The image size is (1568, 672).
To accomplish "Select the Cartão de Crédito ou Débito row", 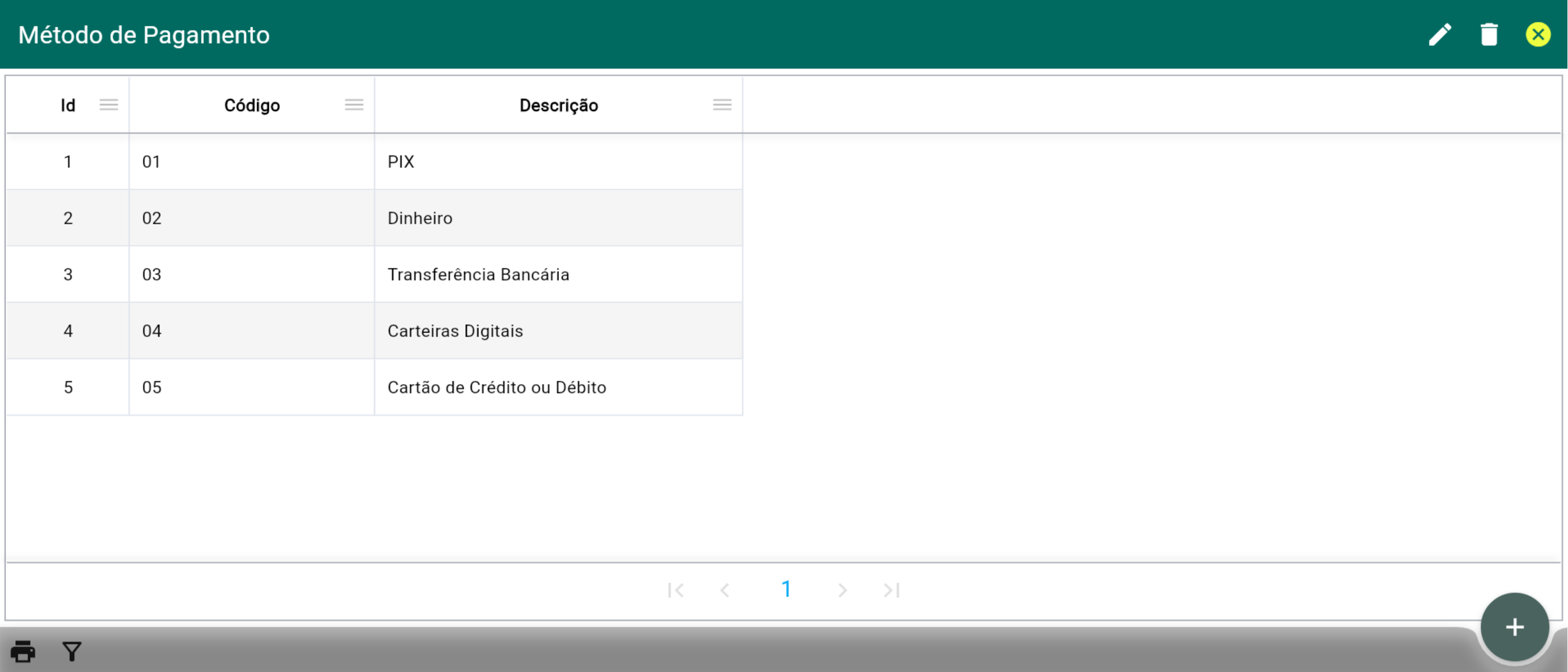I will click(496, 387).
